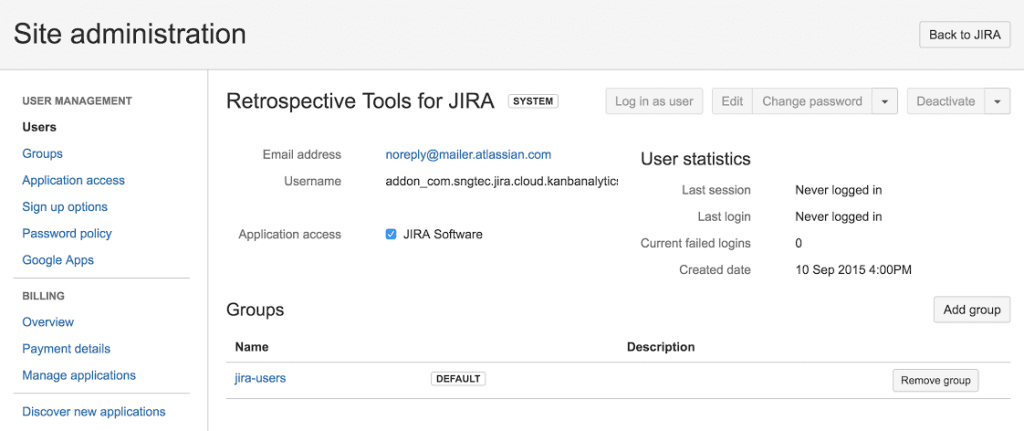Go to Groups in the sidebar
Viewport: 1024px width, 431px height.
tap(42, 153)
